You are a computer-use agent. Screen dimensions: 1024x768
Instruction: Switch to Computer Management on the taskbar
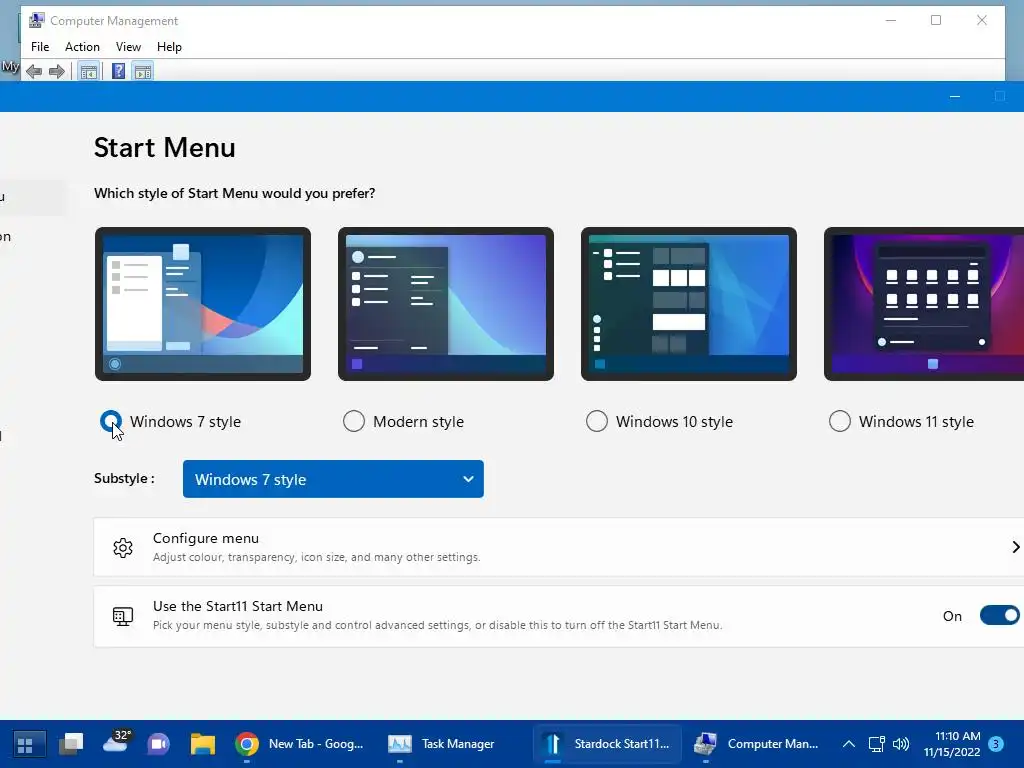(756, 744)
